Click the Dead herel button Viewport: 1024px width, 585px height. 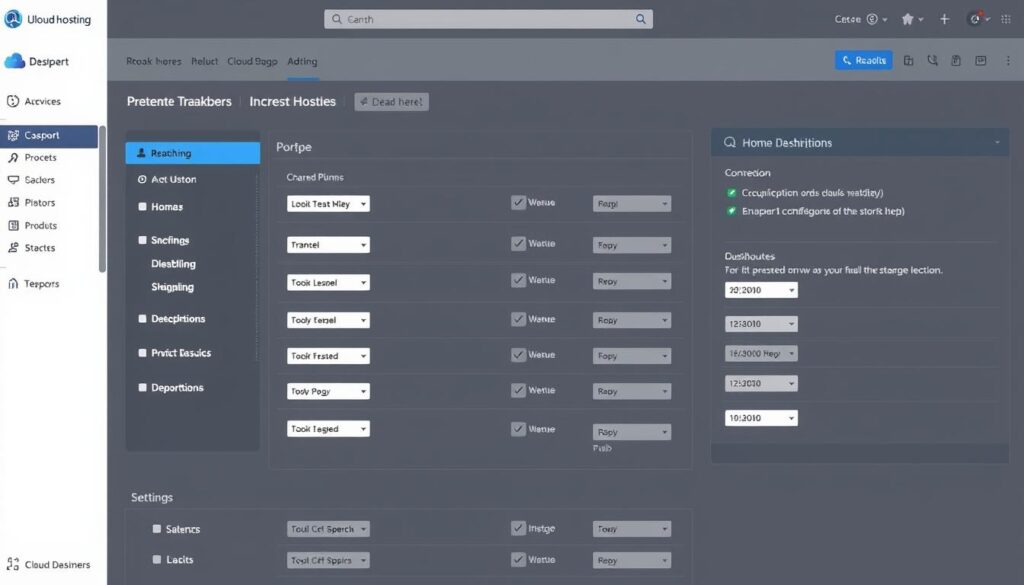(x=390, y=101)
